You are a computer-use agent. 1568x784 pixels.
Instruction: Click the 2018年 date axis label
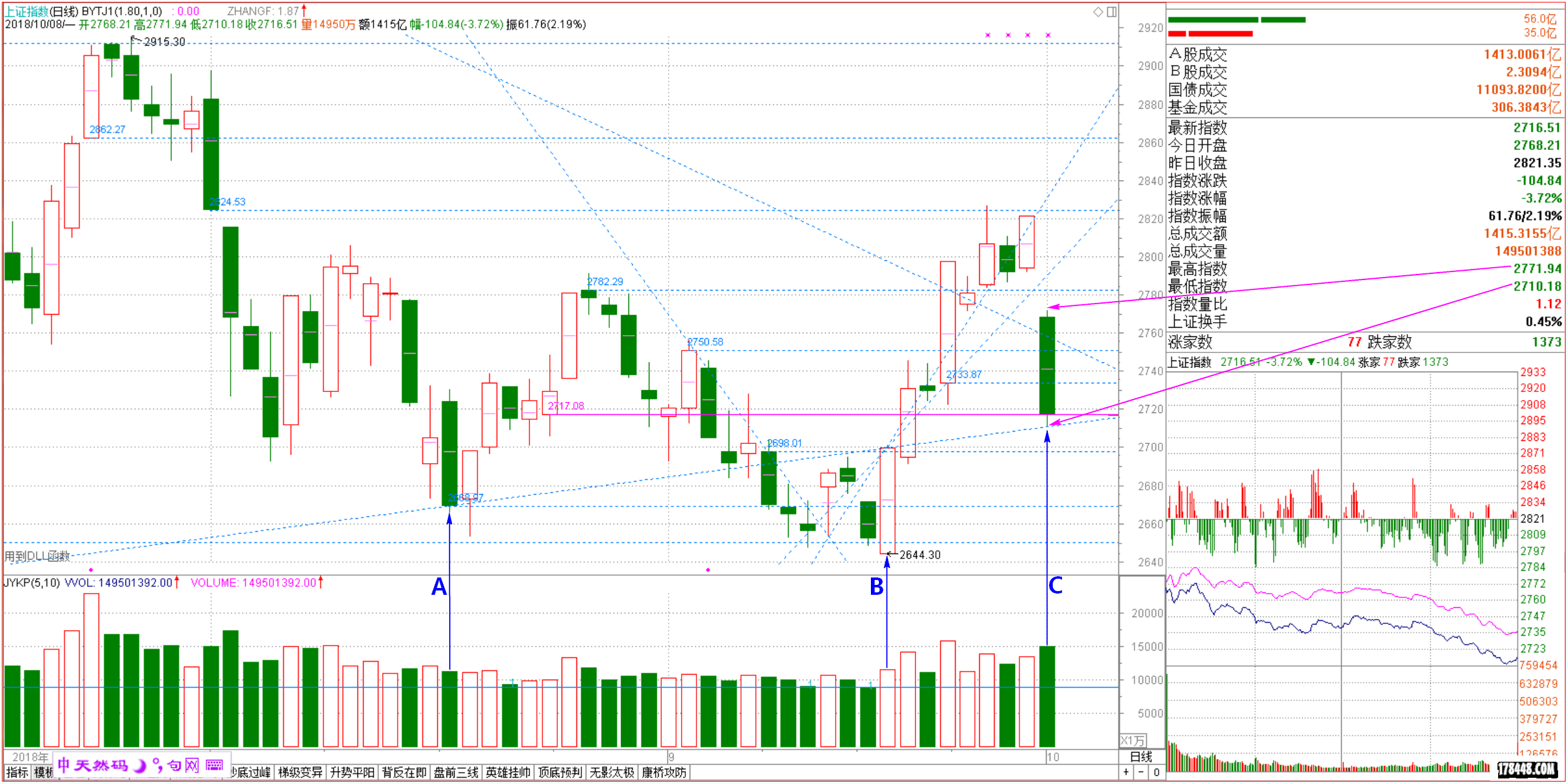pyautogui.click(x=30, y=757)
